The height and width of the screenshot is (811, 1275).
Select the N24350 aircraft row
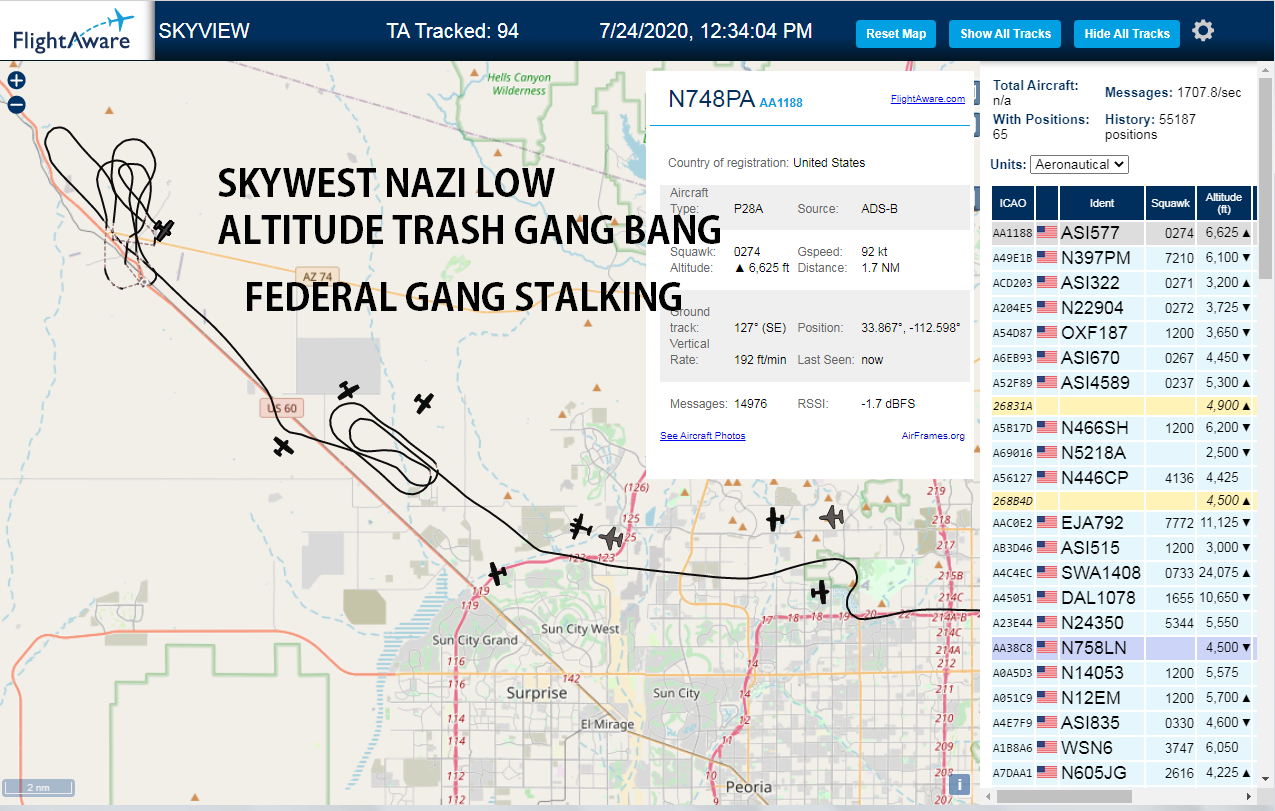1122,623
